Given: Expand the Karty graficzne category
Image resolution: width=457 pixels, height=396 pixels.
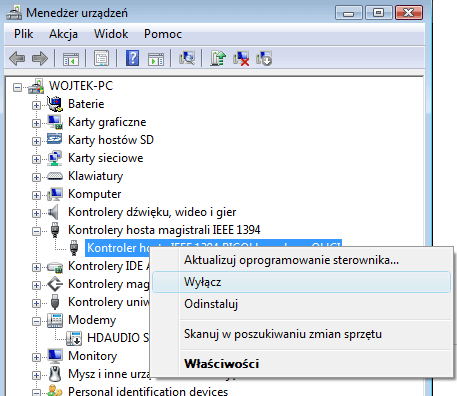Looking at the screenshot, I should 36,124.
